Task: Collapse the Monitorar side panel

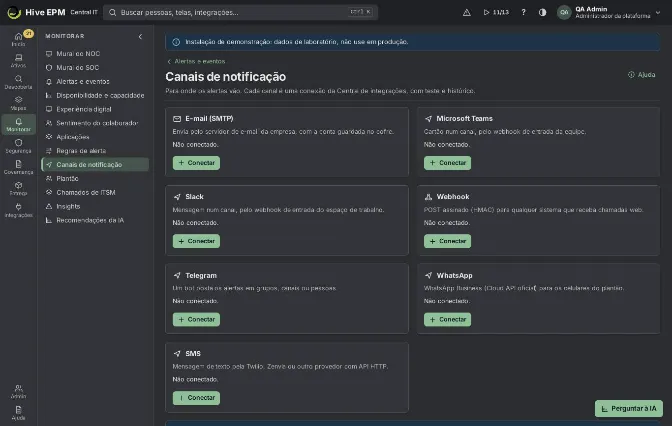Action: click(x=140, y=36)
